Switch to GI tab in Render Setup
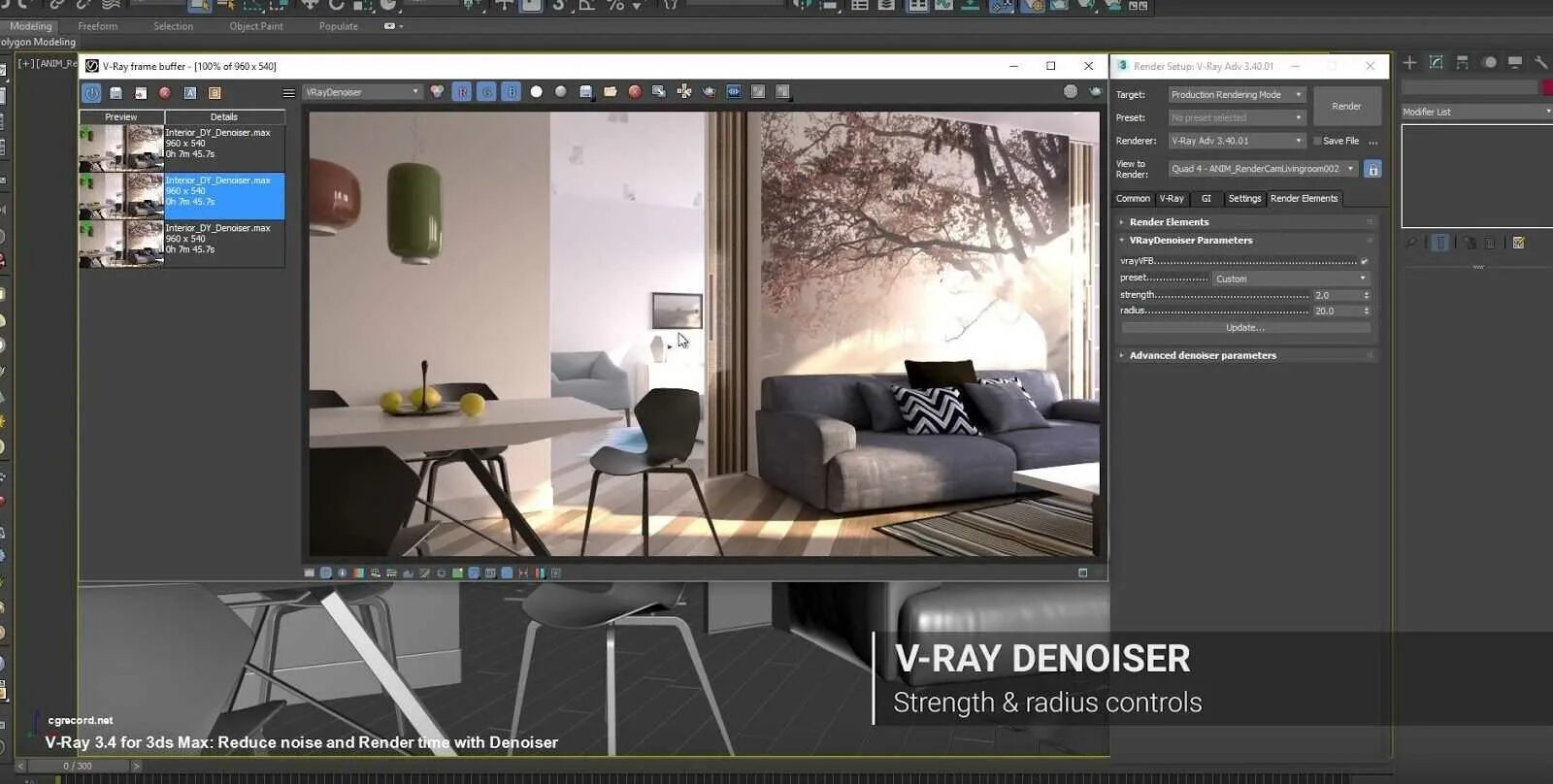The width and height of the screenshot is (1553, 784). tap(1206, 199)
